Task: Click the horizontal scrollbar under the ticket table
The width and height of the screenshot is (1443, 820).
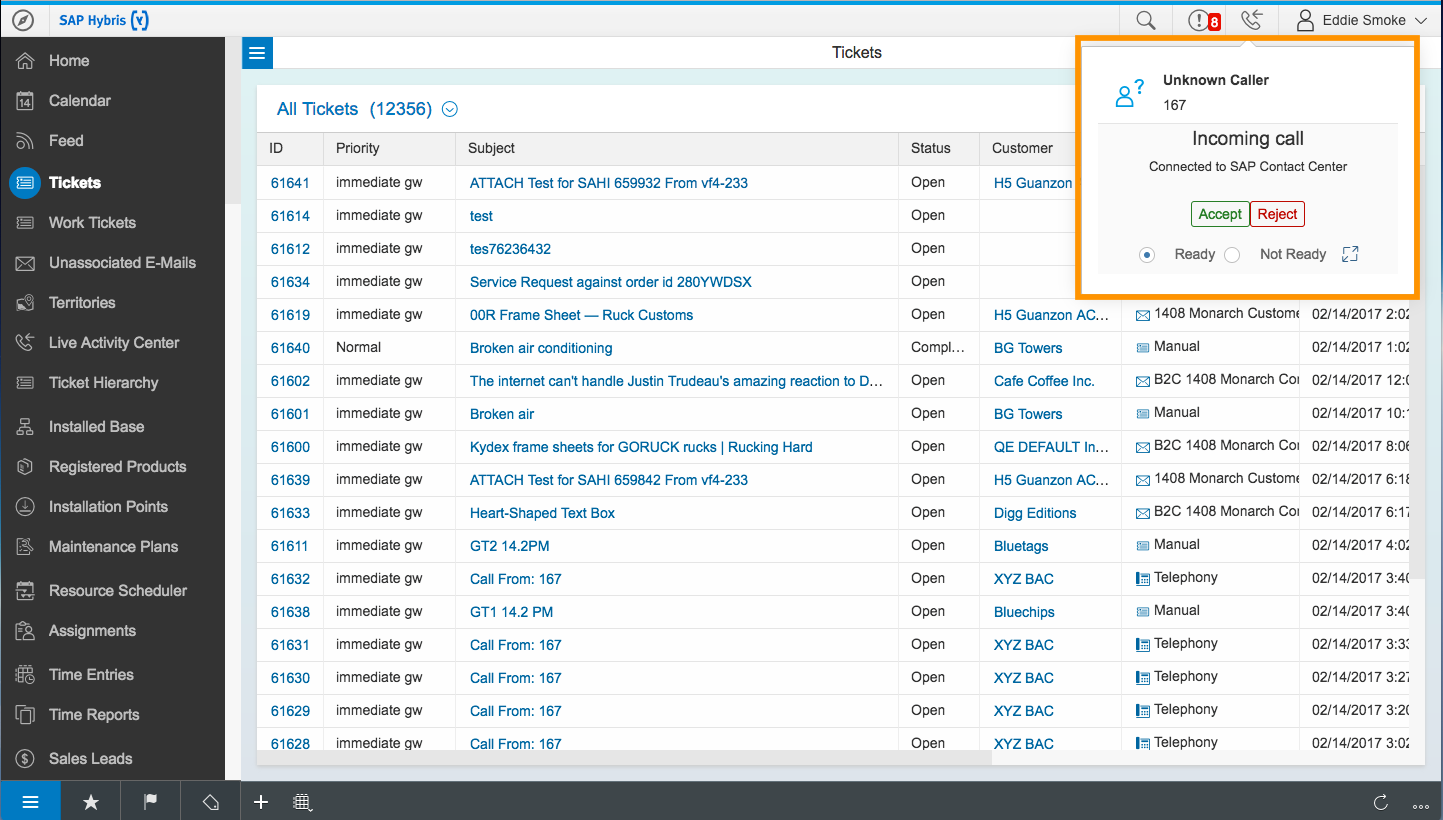Action: [x=624, y=758]
